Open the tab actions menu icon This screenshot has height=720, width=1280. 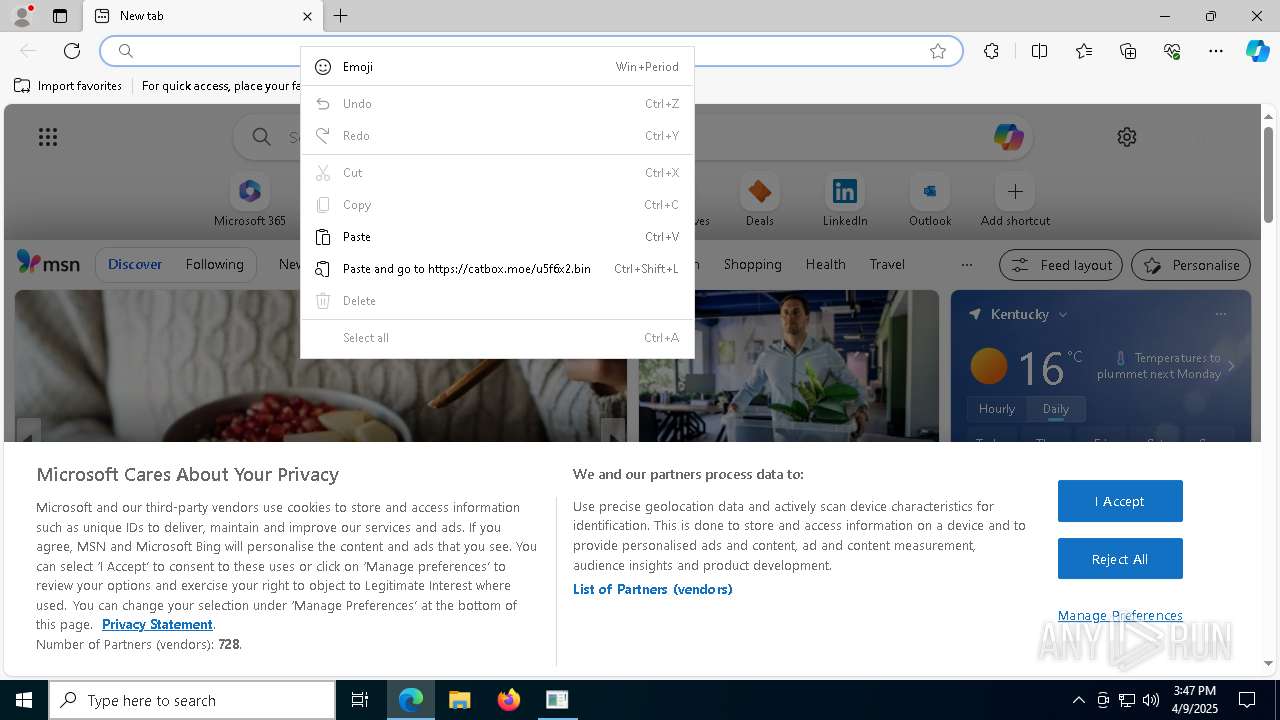60,16
